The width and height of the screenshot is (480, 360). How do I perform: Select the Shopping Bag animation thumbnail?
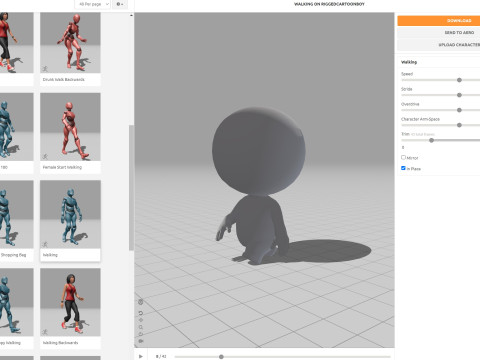(x=17, y=215)
